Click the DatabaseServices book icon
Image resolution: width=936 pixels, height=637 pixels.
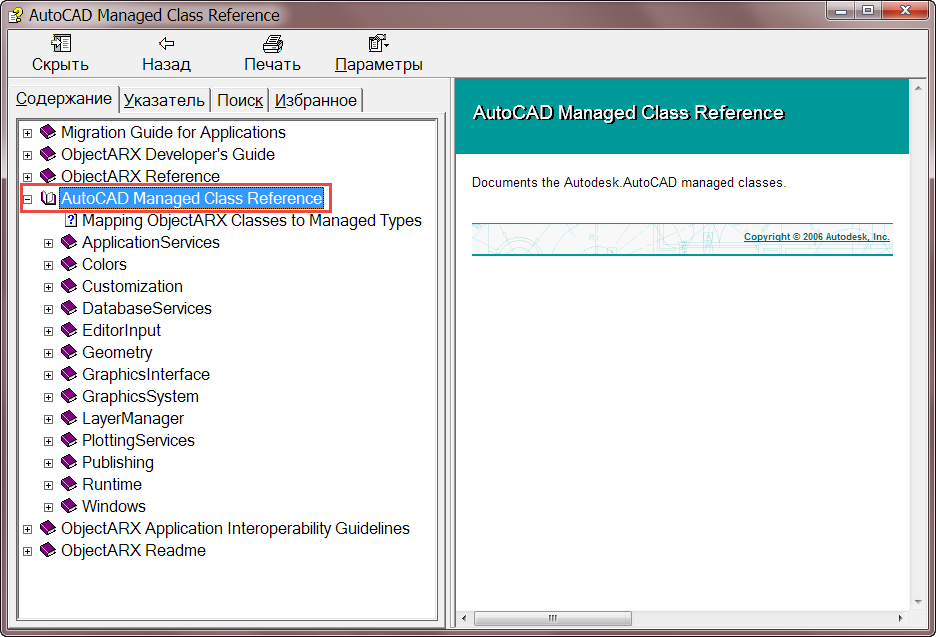pos(69,308)
